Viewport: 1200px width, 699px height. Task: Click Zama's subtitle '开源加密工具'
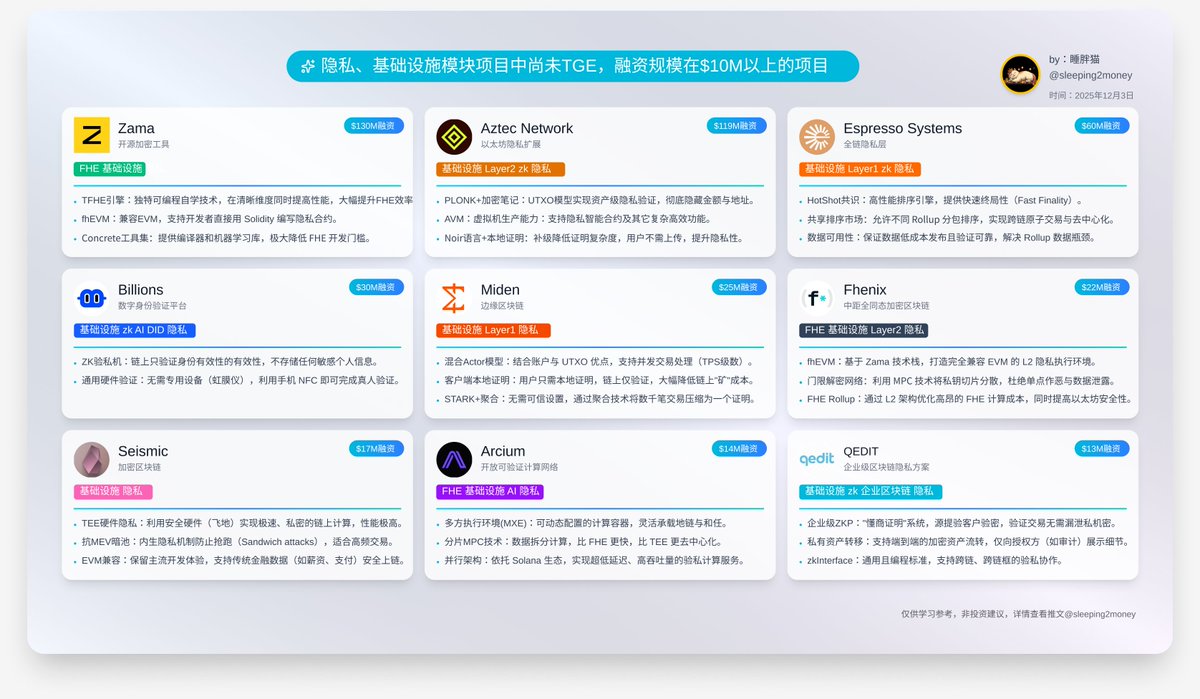point(143,144)
